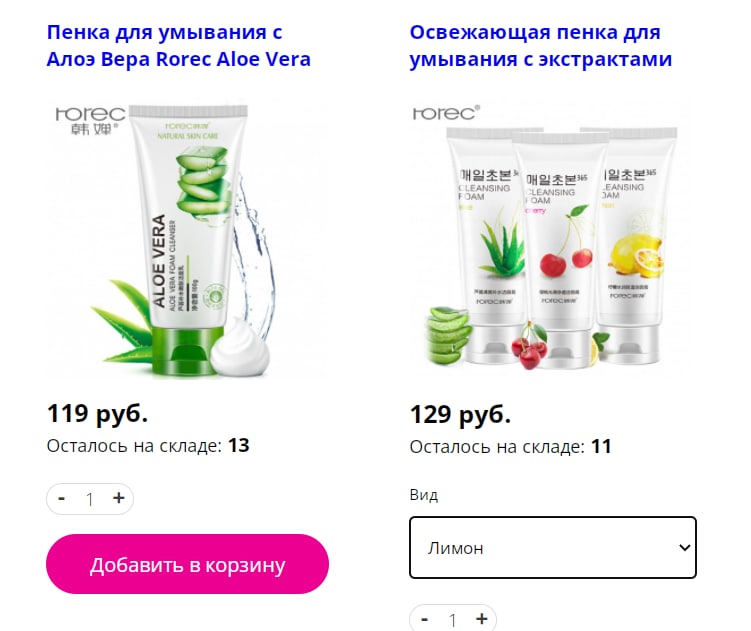Decrease quantity of Aloe Vera foam
The width and height of the screenshot is (751, 631).
click(62, 499)
